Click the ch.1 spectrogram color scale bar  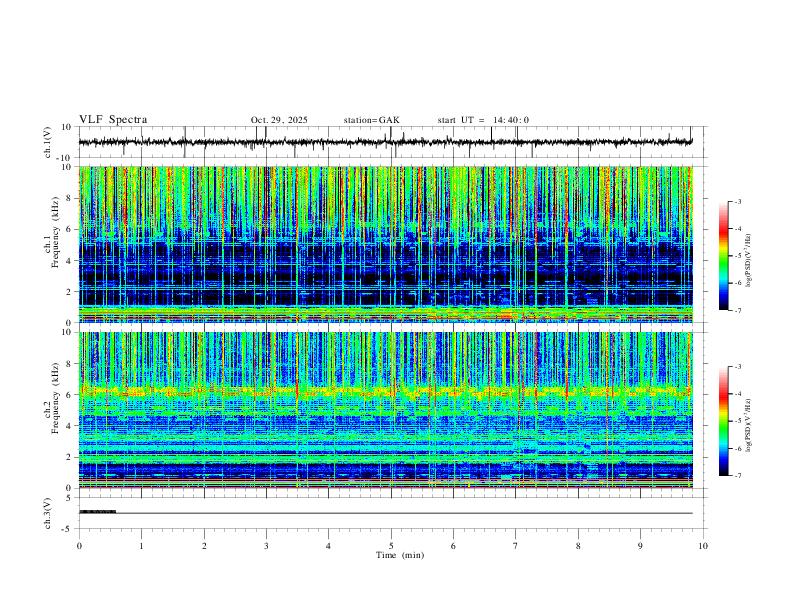pos(724,256)
